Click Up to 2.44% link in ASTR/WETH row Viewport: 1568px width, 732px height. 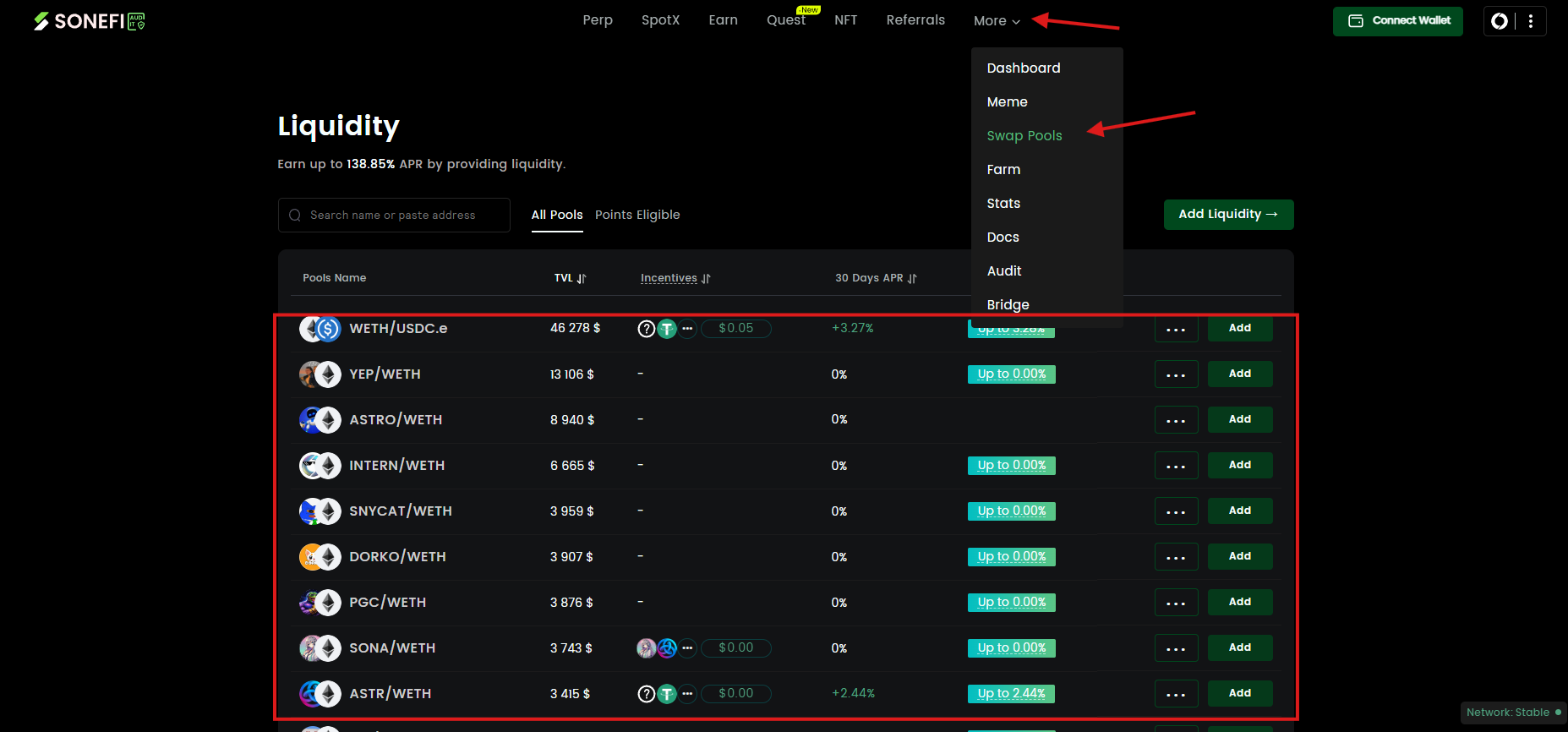1011,694
